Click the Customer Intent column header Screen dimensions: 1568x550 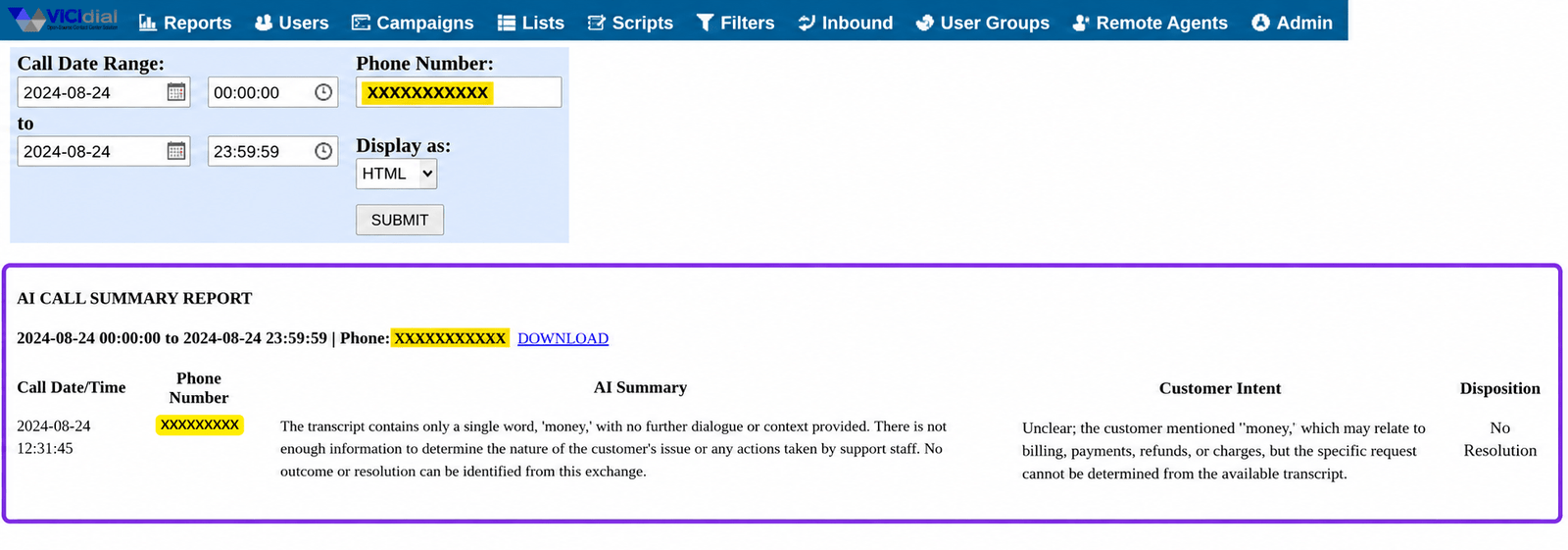[x=1220, y=388]
